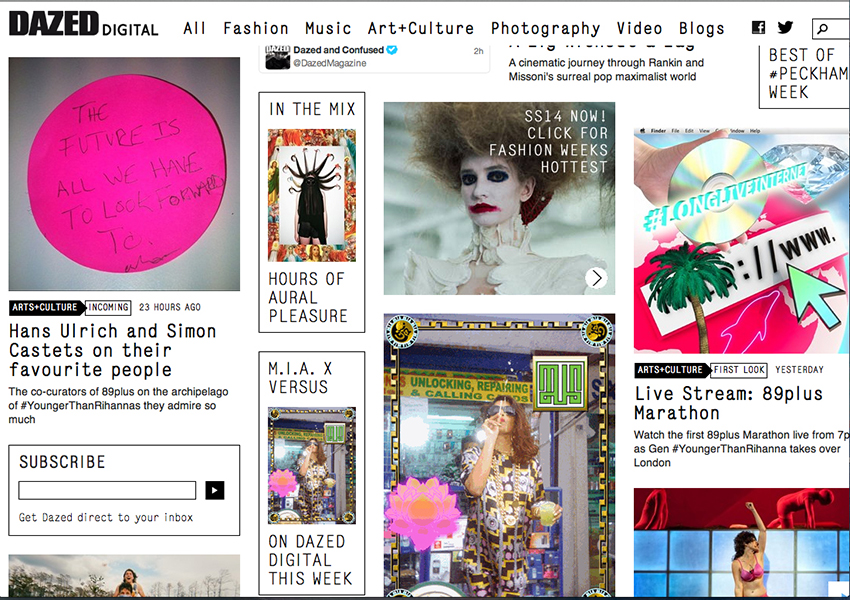
Task: Open SS14 fashion week hero image
Action: (499, 198)
